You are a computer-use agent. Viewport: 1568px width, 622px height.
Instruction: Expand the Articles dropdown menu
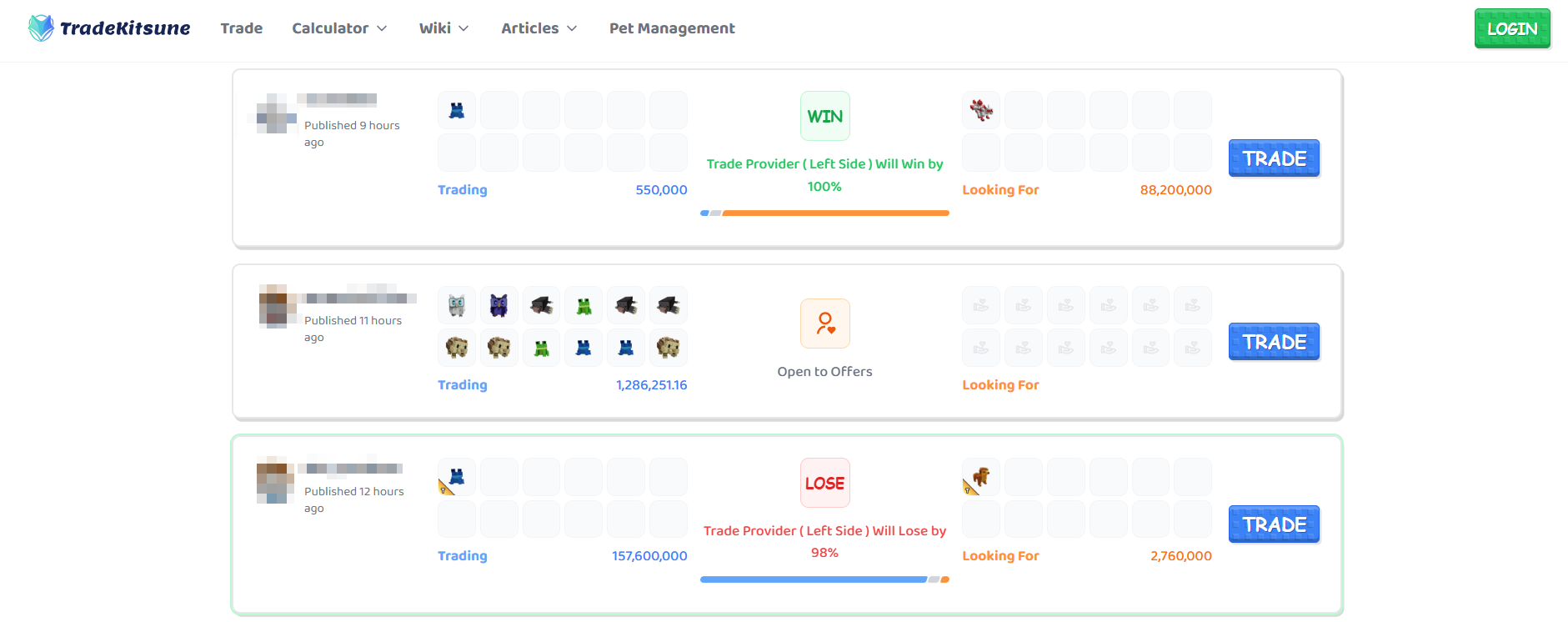(x=539, y=28)
